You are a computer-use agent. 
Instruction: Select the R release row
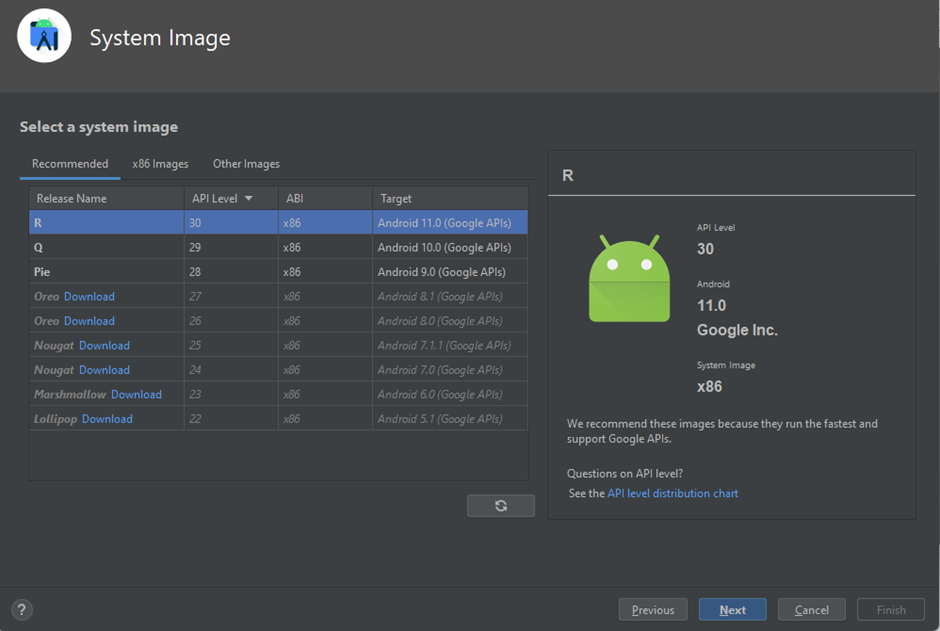[278, 222]
